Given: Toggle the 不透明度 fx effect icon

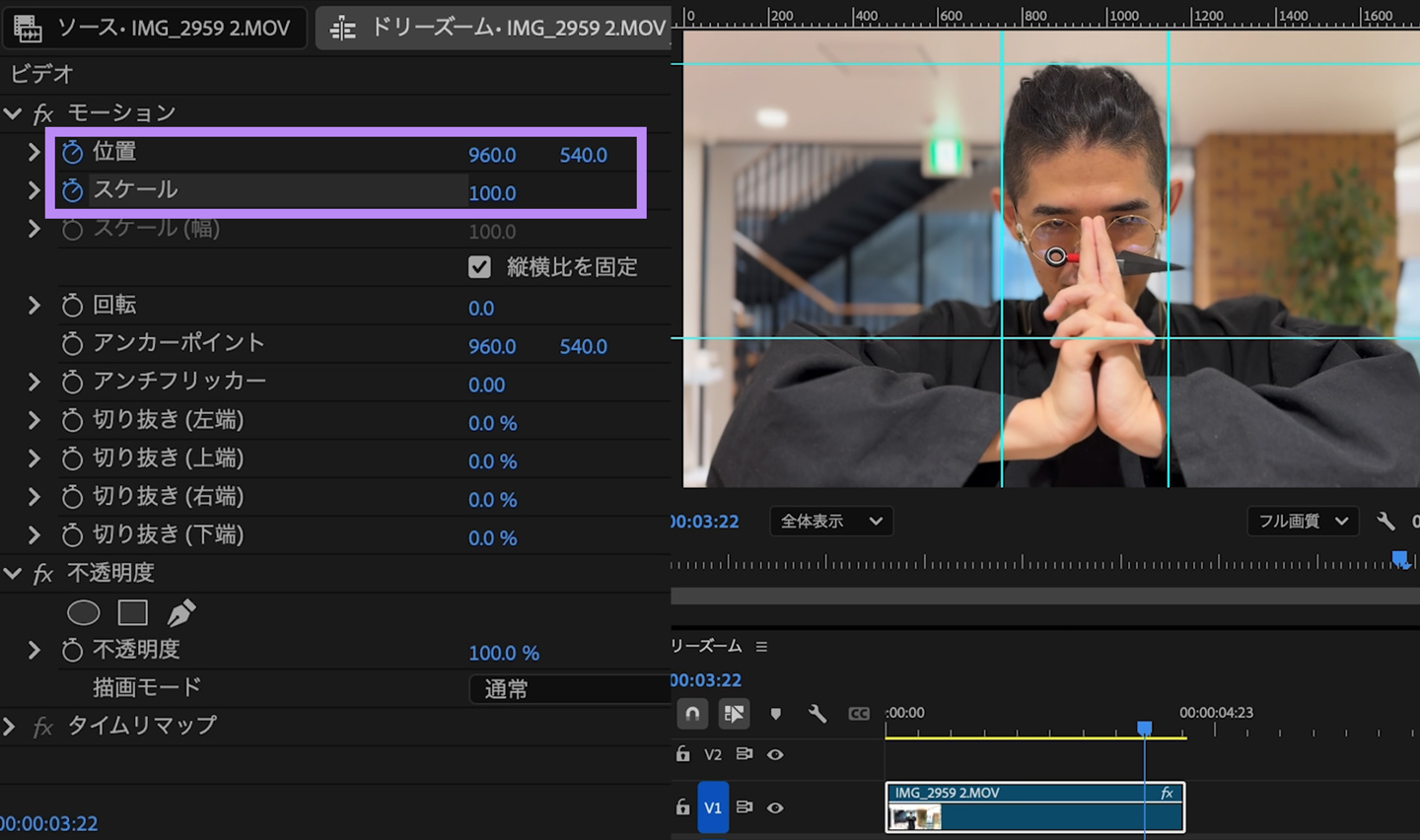Looking at the screenshot, I should (x=43, y=574).
